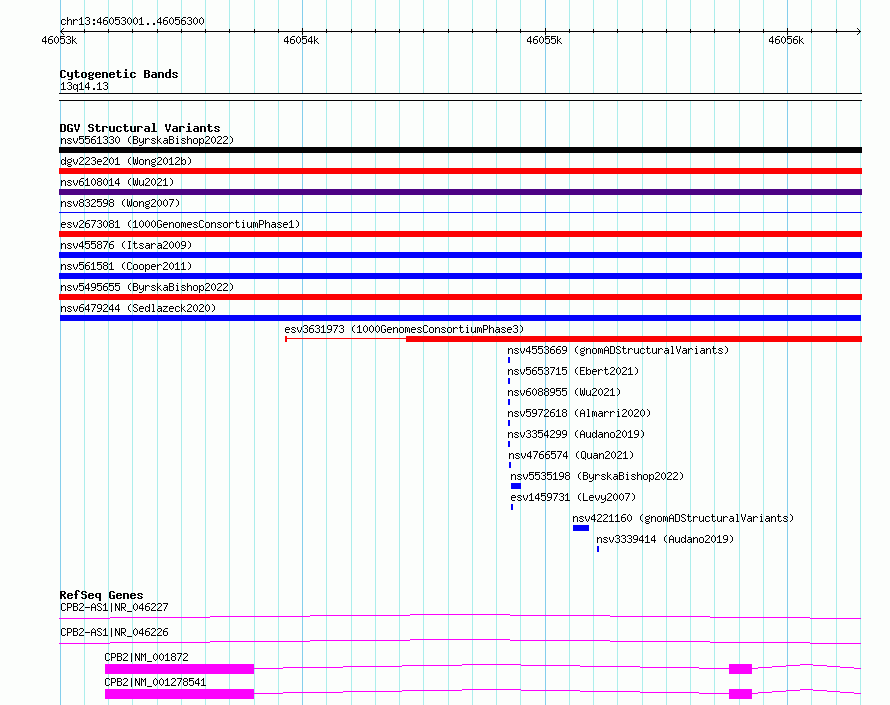Click the small CPB2|NM_001278541 exon near 46056k
Viewport: 890px width, 705px height.
pyautogui.click(x=740, y=694)
